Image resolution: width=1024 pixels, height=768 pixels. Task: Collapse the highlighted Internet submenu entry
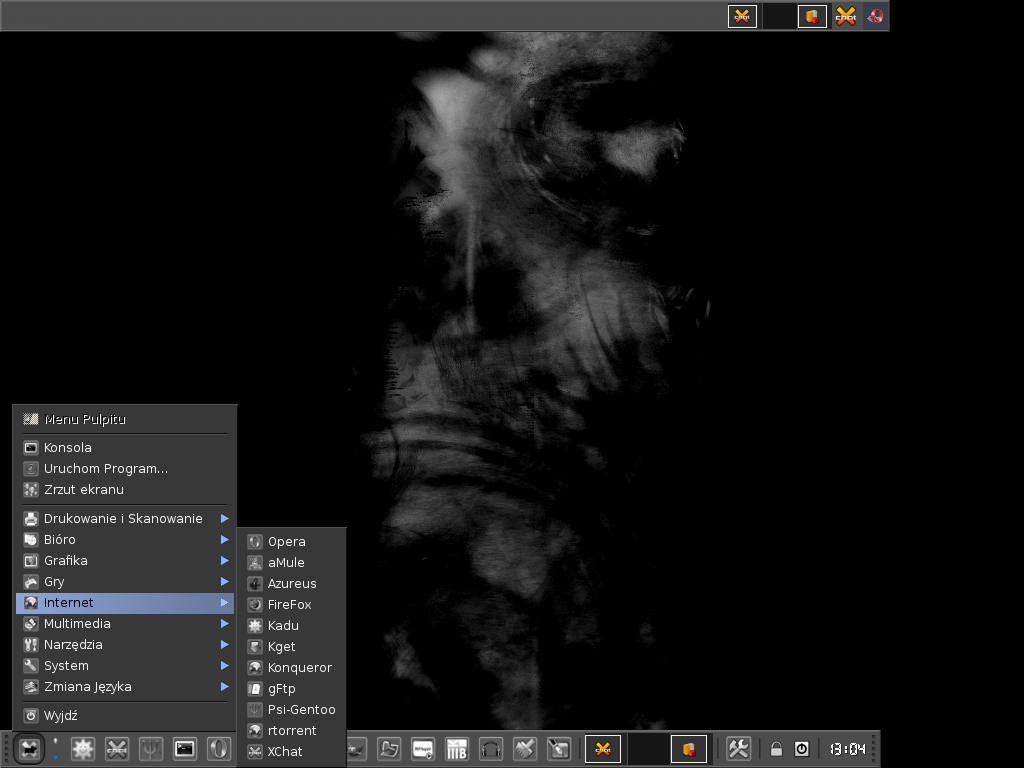click(x=125, y=603)
